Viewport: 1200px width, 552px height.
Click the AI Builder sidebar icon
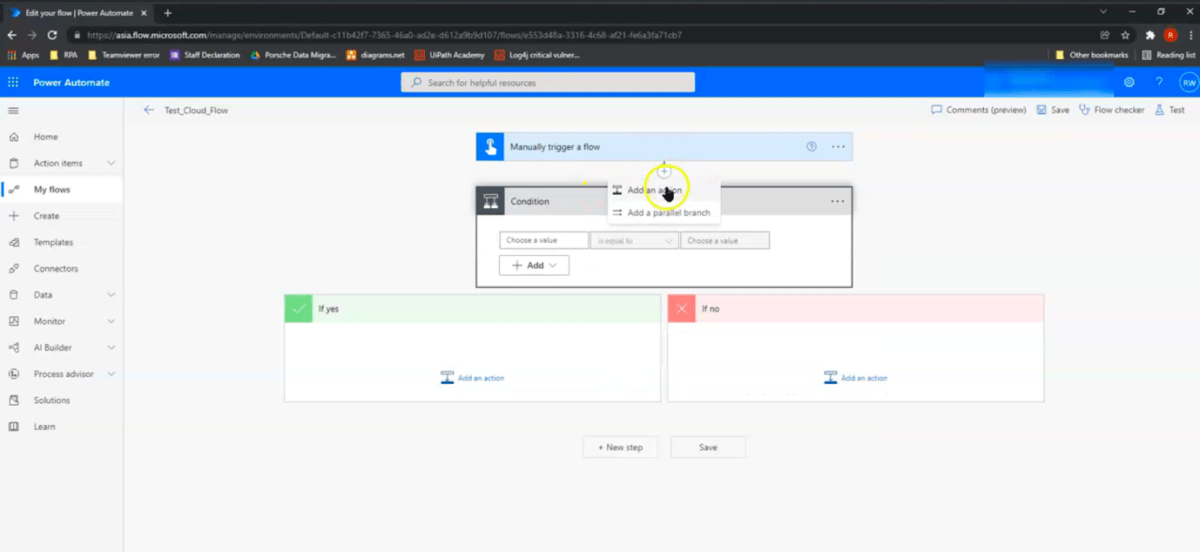13,347
